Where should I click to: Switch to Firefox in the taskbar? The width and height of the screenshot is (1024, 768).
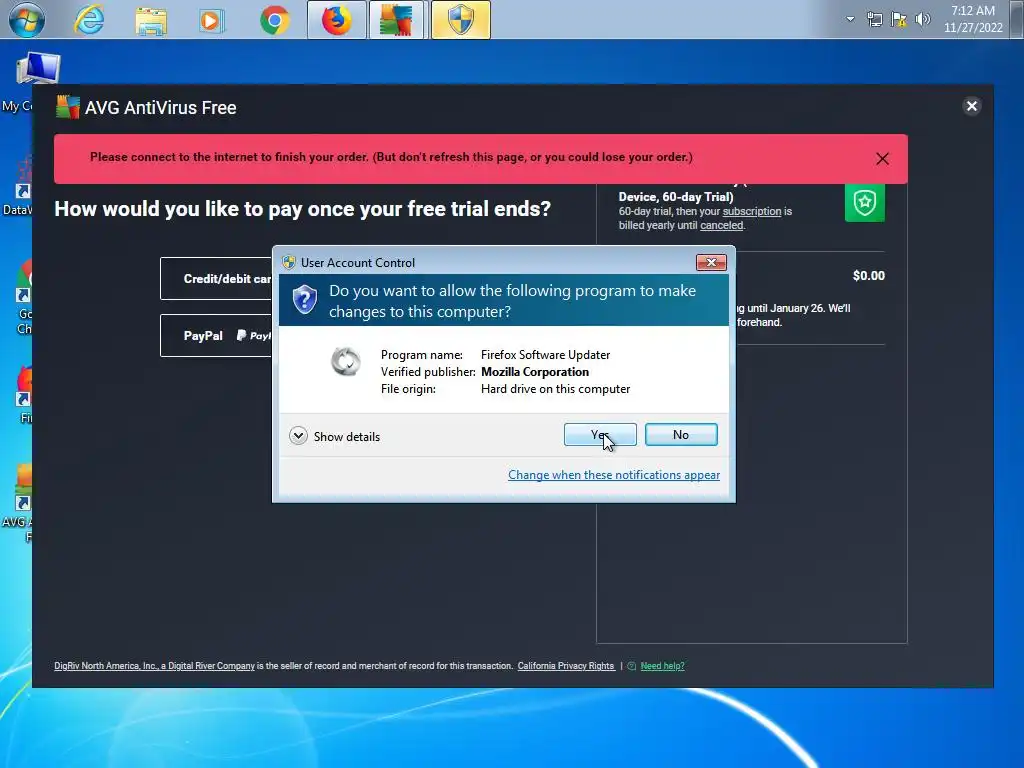336,20
